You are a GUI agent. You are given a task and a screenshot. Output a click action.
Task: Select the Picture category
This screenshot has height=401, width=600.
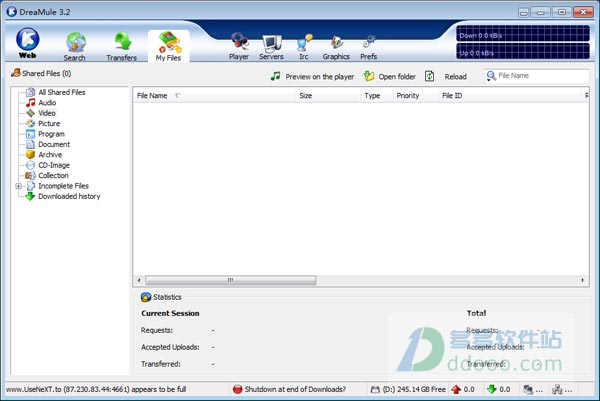point(49,123)
